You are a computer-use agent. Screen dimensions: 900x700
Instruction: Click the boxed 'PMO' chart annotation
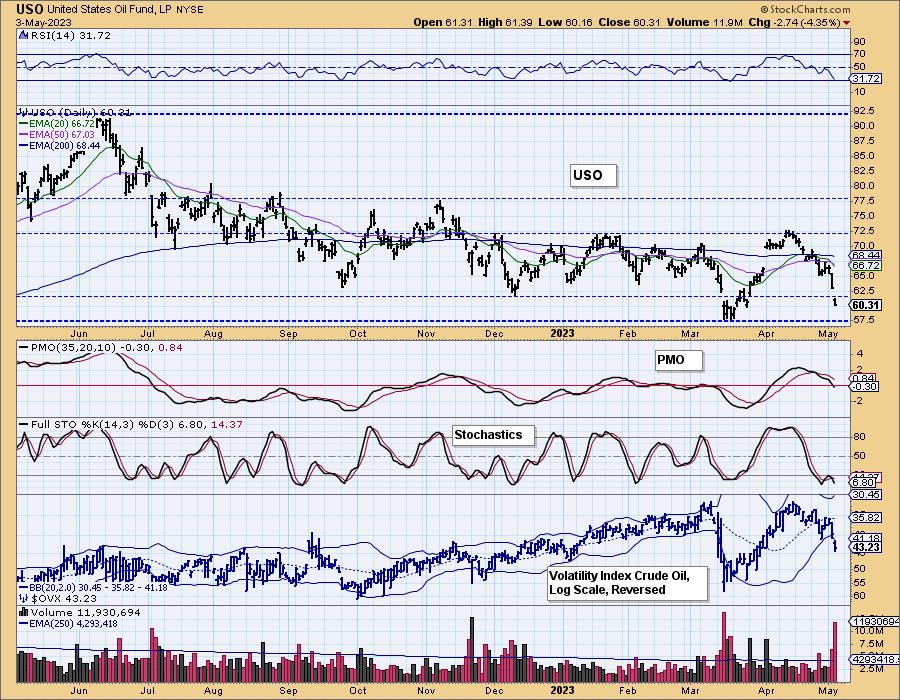point(679,360)
